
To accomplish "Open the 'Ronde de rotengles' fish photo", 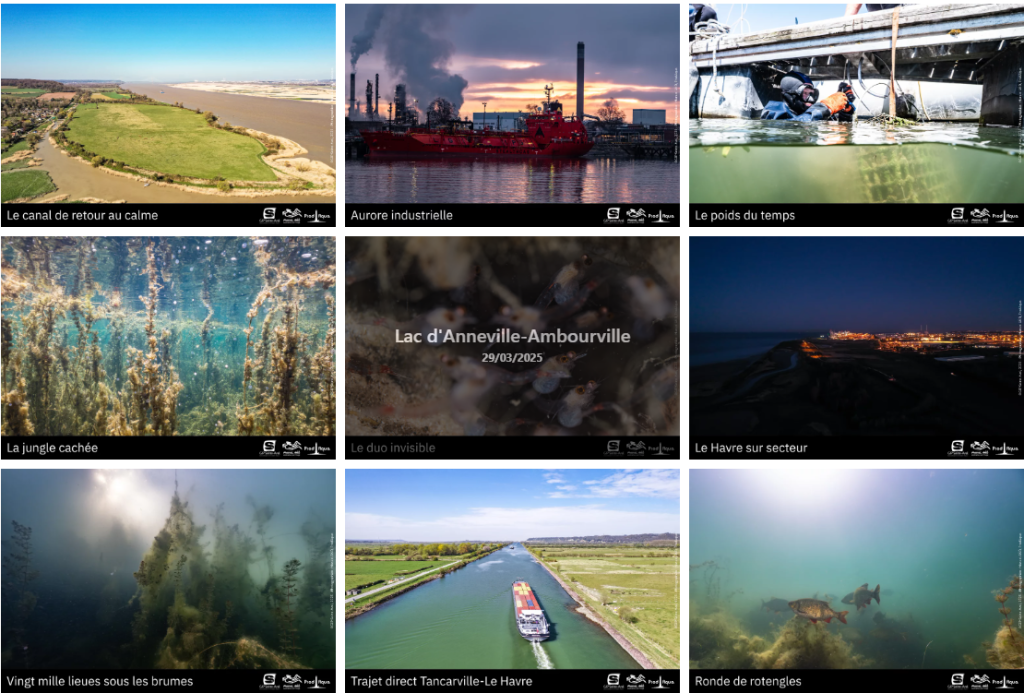I will 856,569.
